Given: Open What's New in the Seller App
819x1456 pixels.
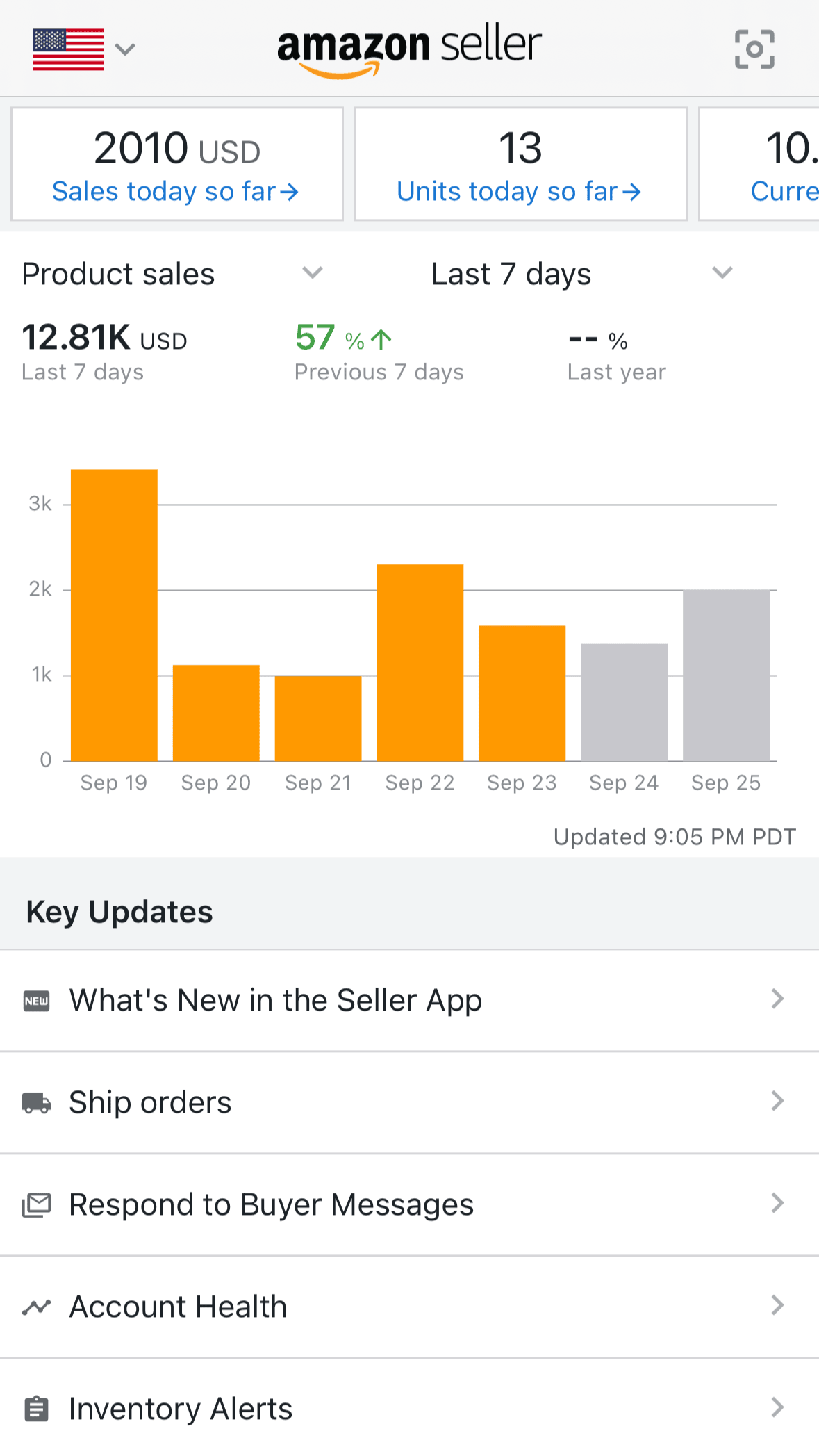Looking at the screenshot, I should [x=276, y=1001].
